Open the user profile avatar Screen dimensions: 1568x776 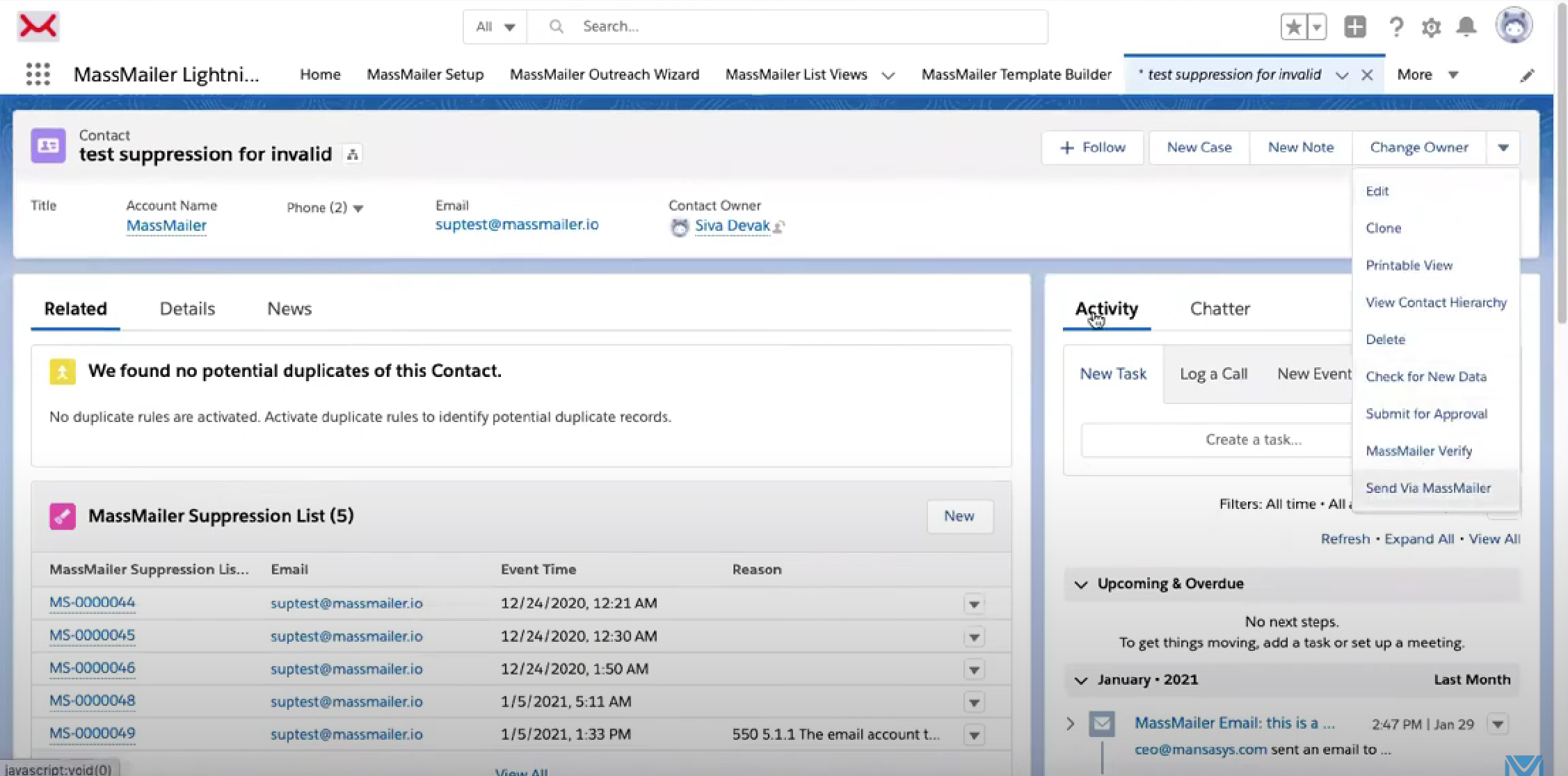click(1514, 26)
